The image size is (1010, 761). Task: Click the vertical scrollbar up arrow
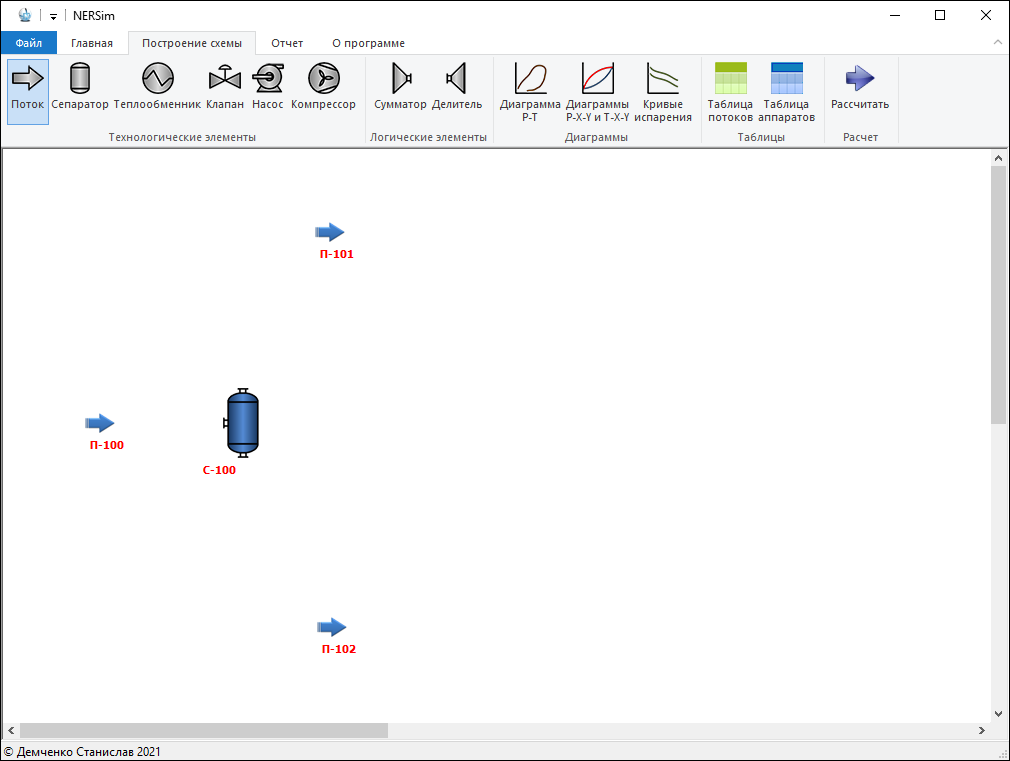(x=998, y=158)
